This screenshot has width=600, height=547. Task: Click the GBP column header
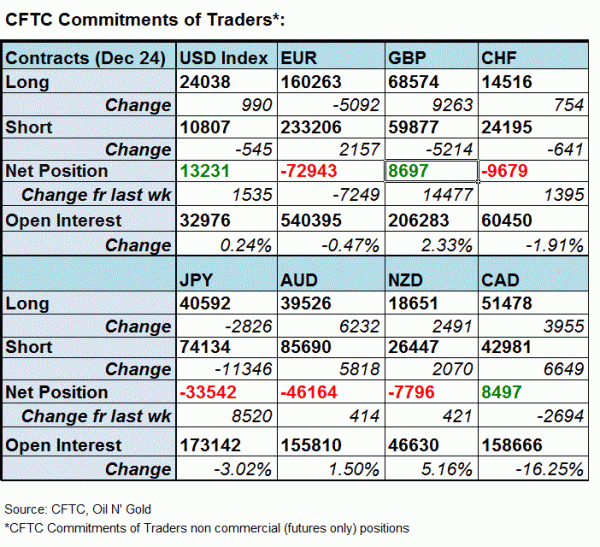pyautogui.click(x=406, y=58)
